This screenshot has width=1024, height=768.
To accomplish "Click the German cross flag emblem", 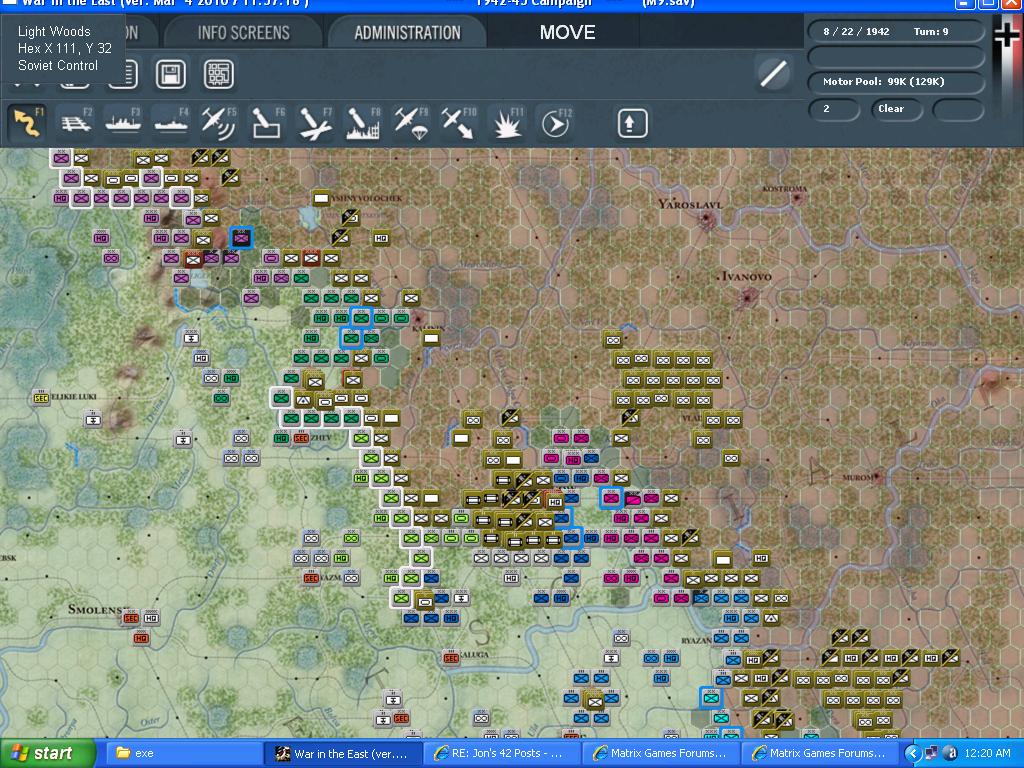I will click(1008, 34).
